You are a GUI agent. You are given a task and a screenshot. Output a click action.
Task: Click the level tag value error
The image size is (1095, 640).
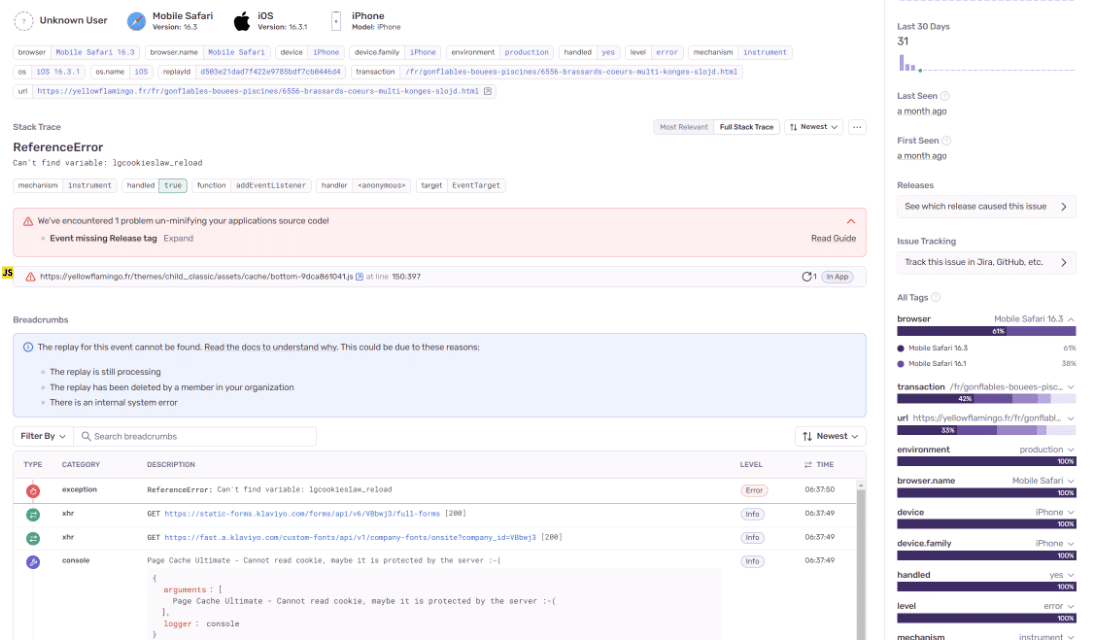click(667, 52)
